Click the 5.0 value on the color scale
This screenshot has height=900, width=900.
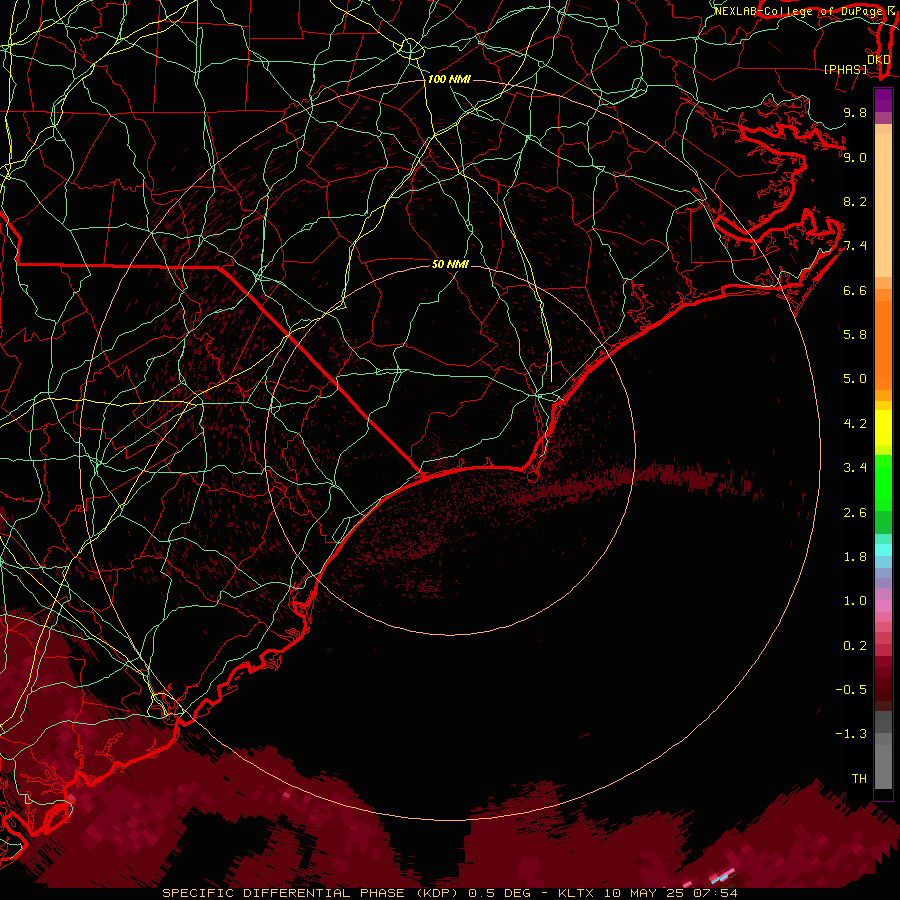pos(855,379)
